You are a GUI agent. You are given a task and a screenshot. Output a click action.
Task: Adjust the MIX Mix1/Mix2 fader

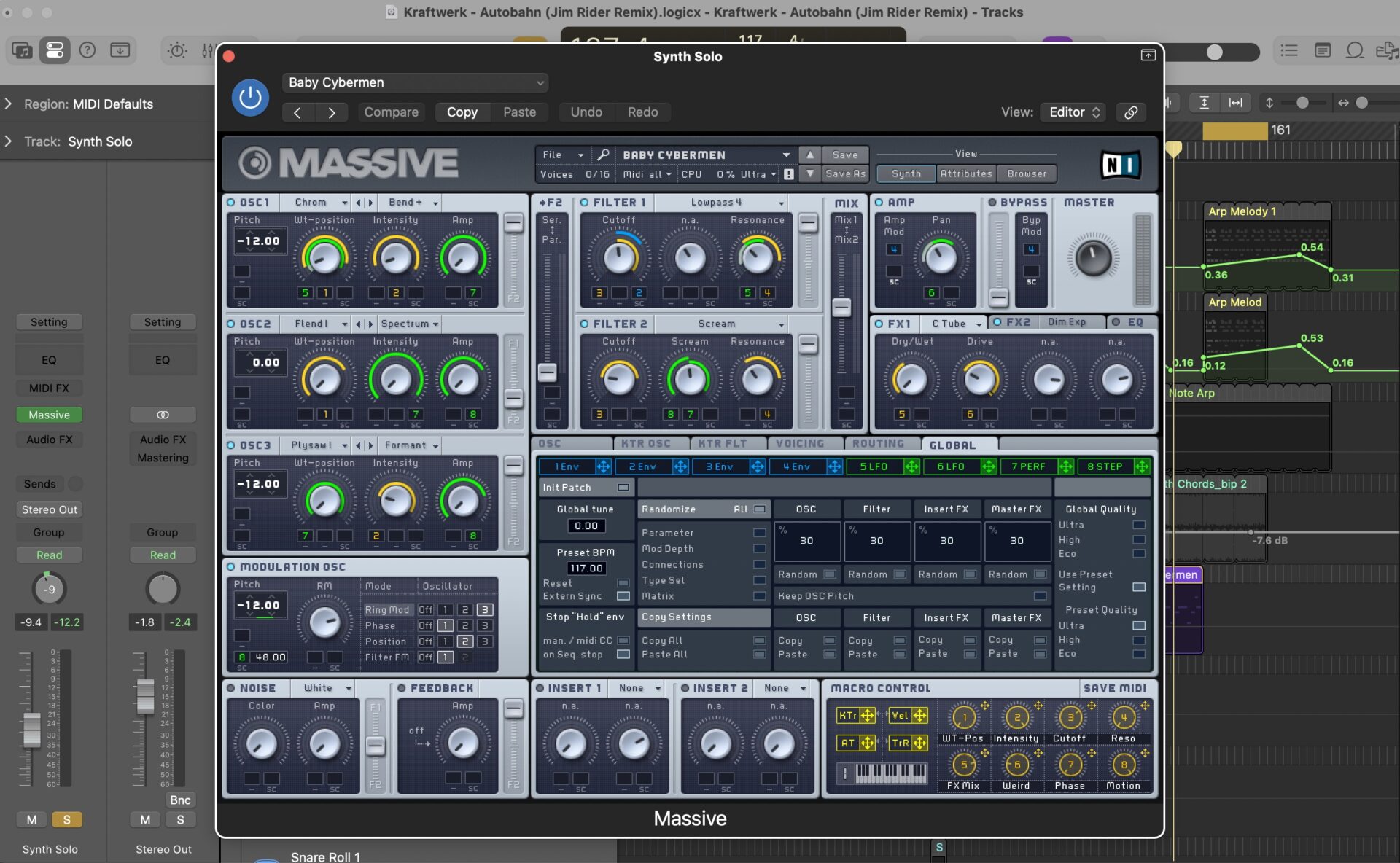841,308
